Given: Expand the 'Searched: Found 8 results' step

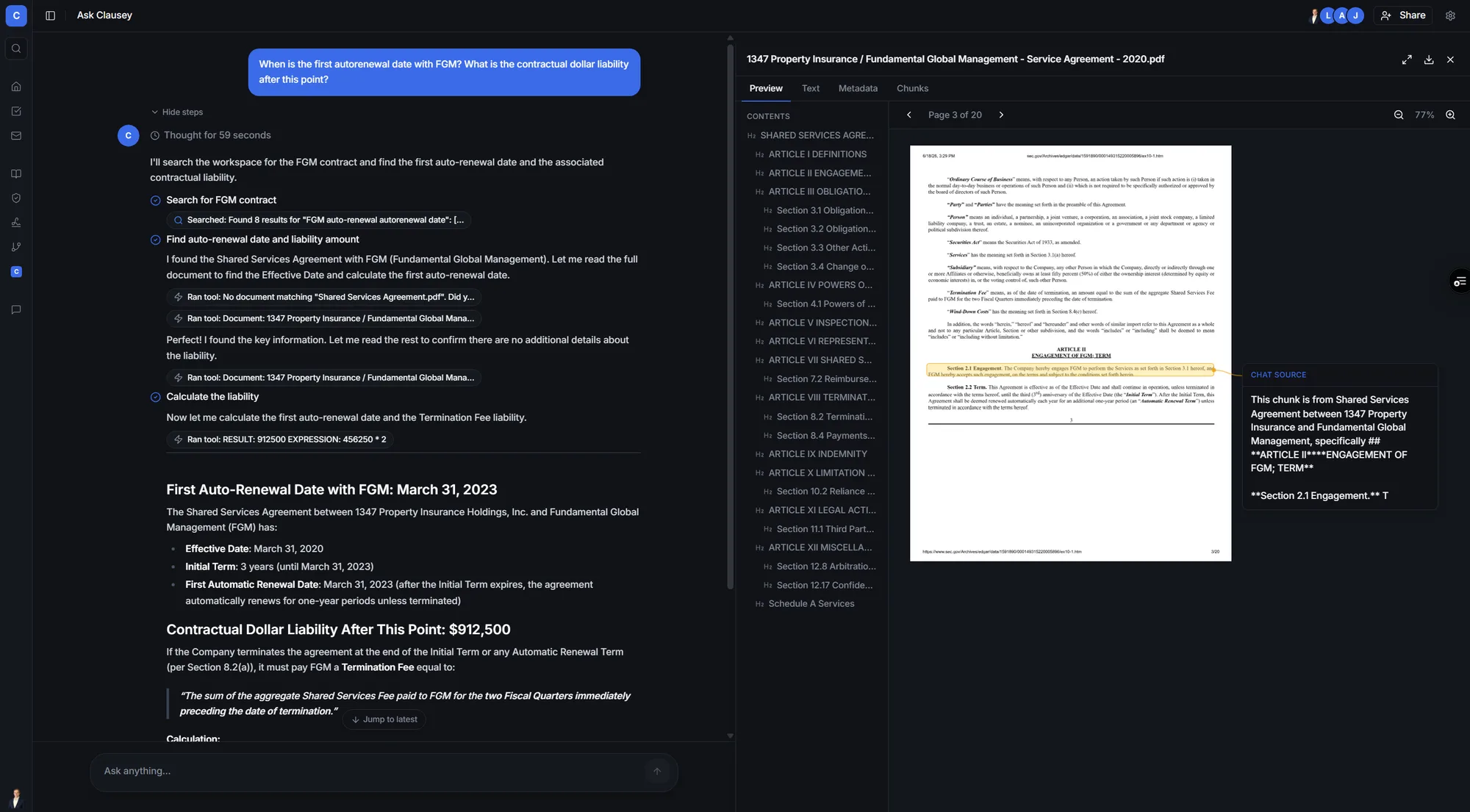Looking at the screenshot, I should [319, 220].
